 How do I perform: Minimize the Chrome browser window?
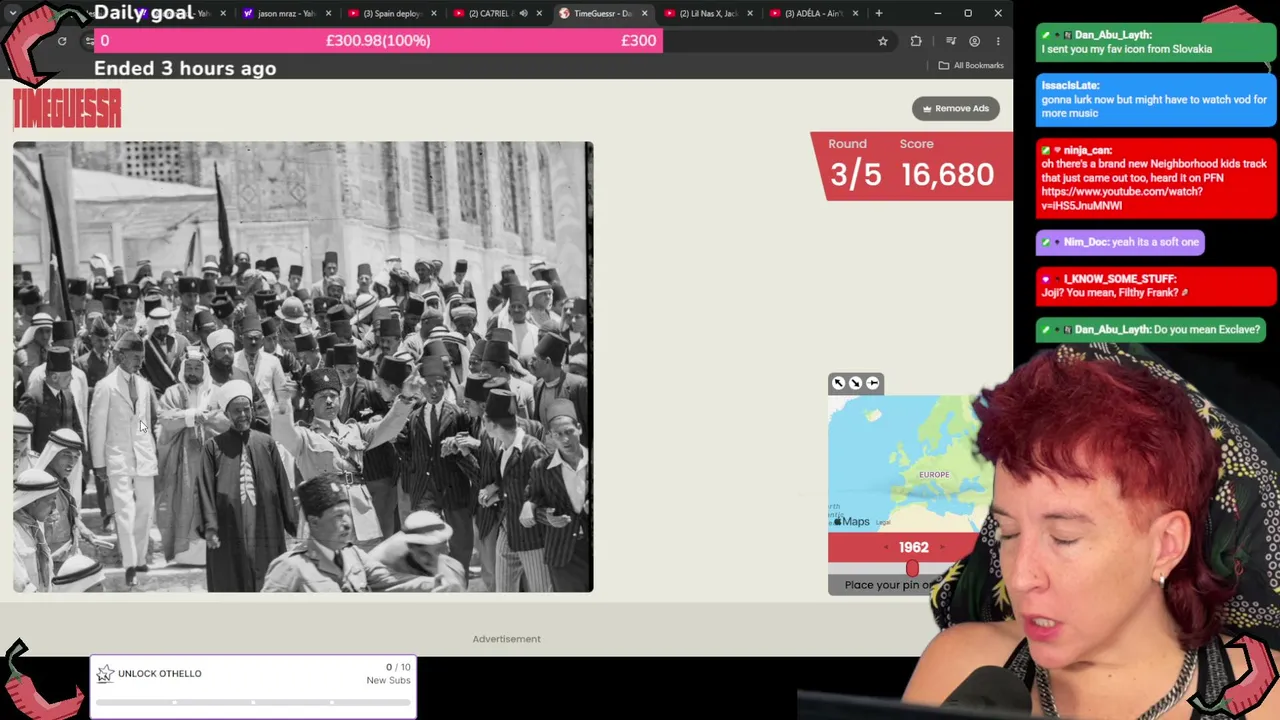(x=938, y=13)
